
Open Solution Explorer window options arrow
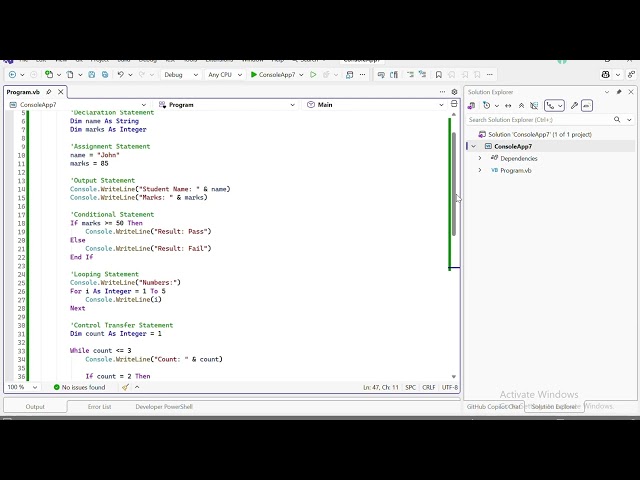(607, 92)
